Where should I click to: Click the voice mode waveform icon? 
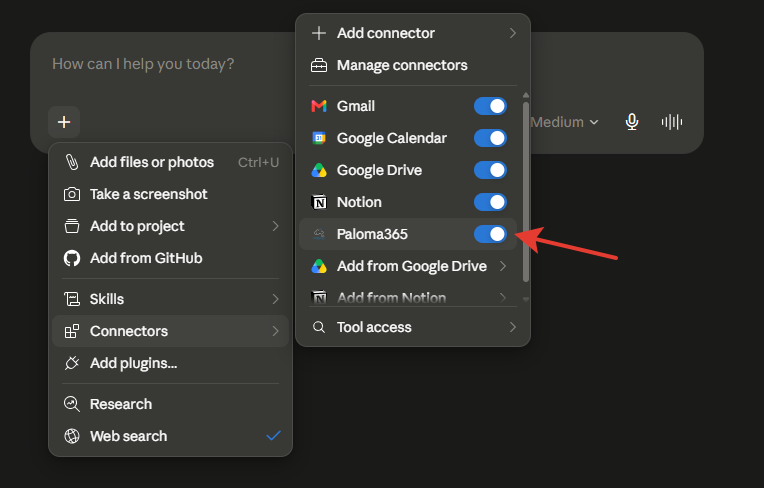tap(672, 122)
